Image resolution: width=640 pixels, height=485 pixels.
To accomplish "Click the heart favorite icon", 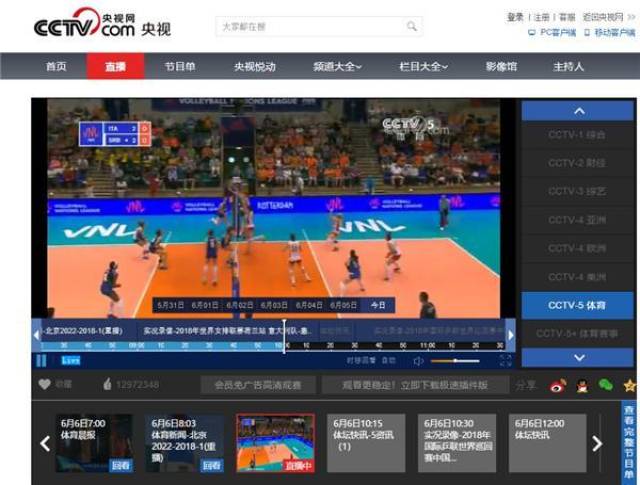I will pyautogui.click(x=44, y=384).
